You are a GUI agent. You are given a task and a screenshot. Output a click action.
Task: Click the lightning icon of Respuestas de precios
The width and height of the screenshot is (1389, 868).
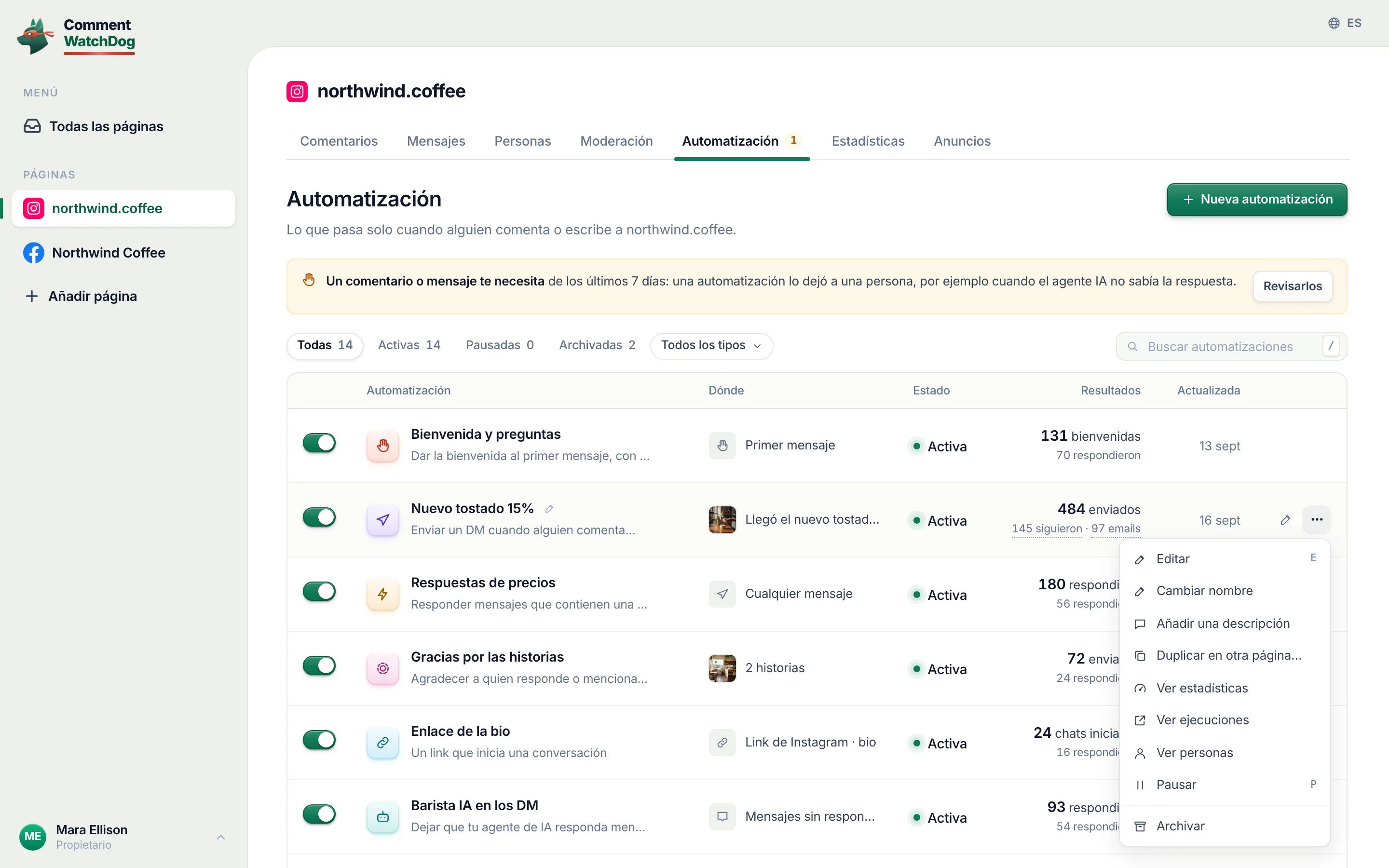[x=383, y=594]
